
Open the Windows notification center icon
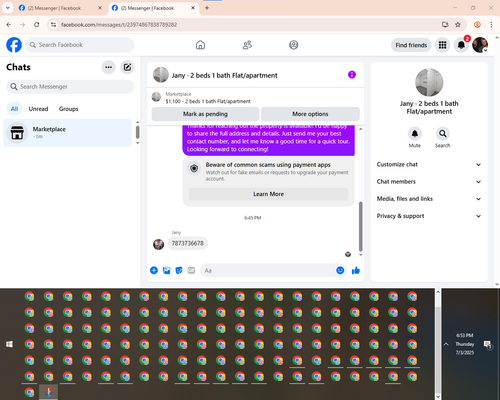pos(488,345)
